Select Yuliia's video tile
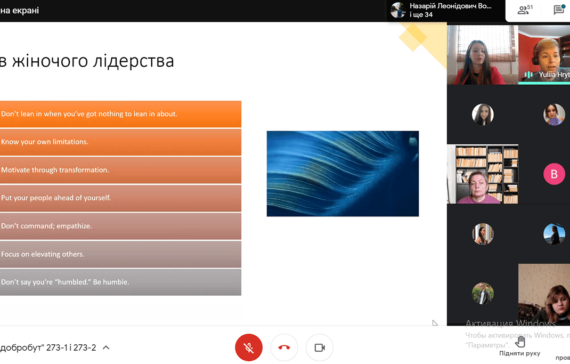 click(x=544, y=55)
